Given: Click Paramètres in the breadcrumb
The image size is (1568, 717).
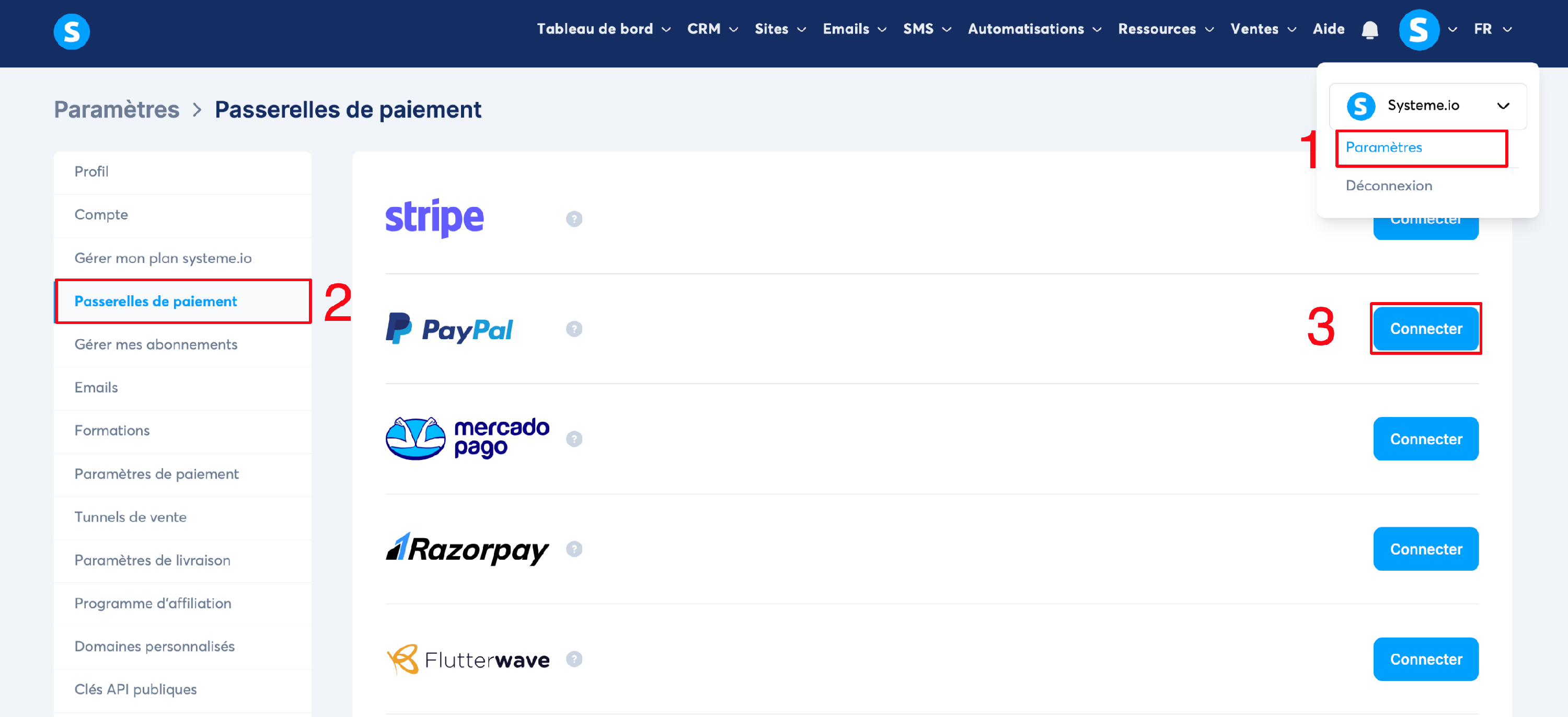Looking at the screenshot, I should point(117,110).
